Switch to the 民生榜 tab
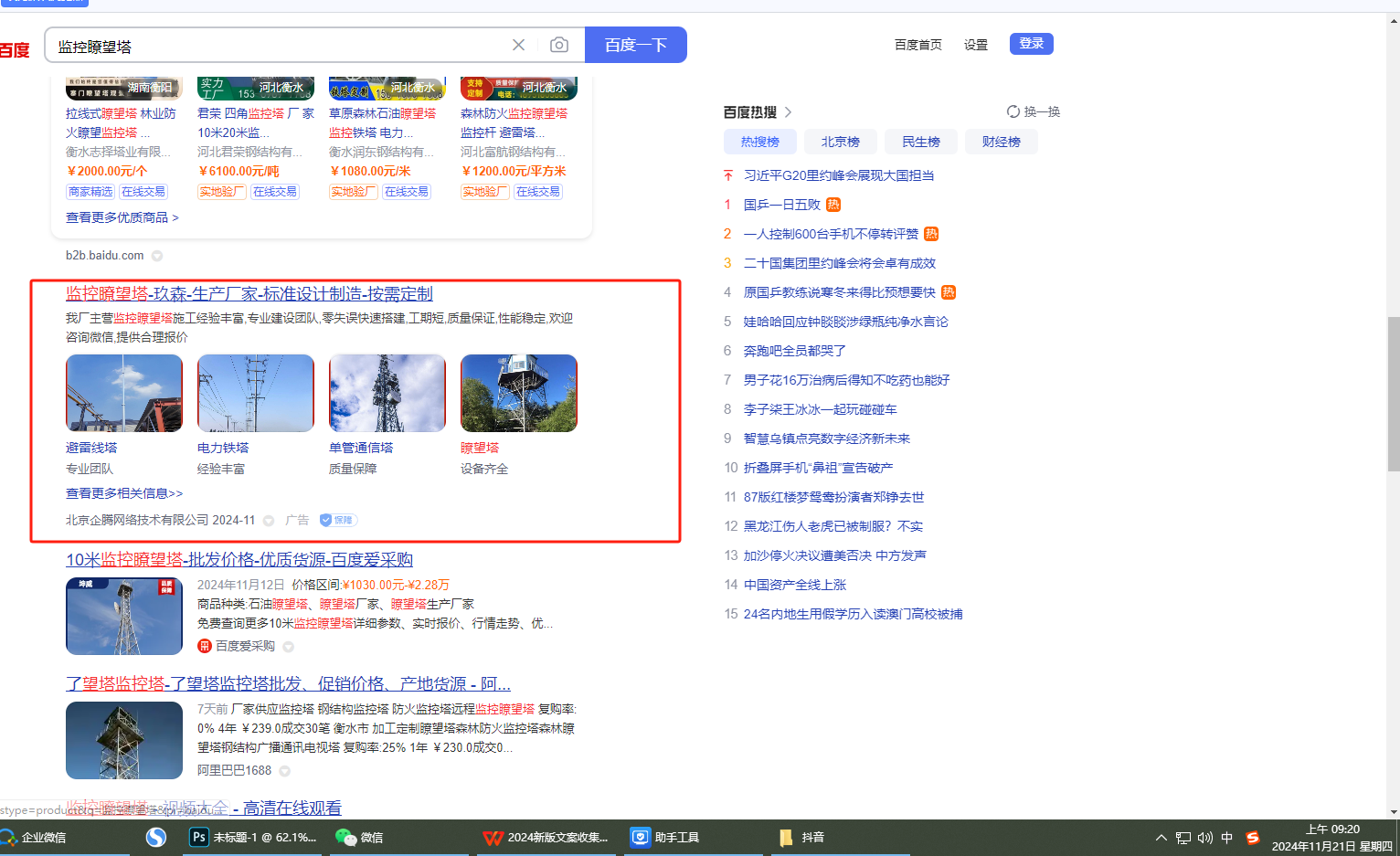Viewport: 1400px width, 856px height. 921,142
